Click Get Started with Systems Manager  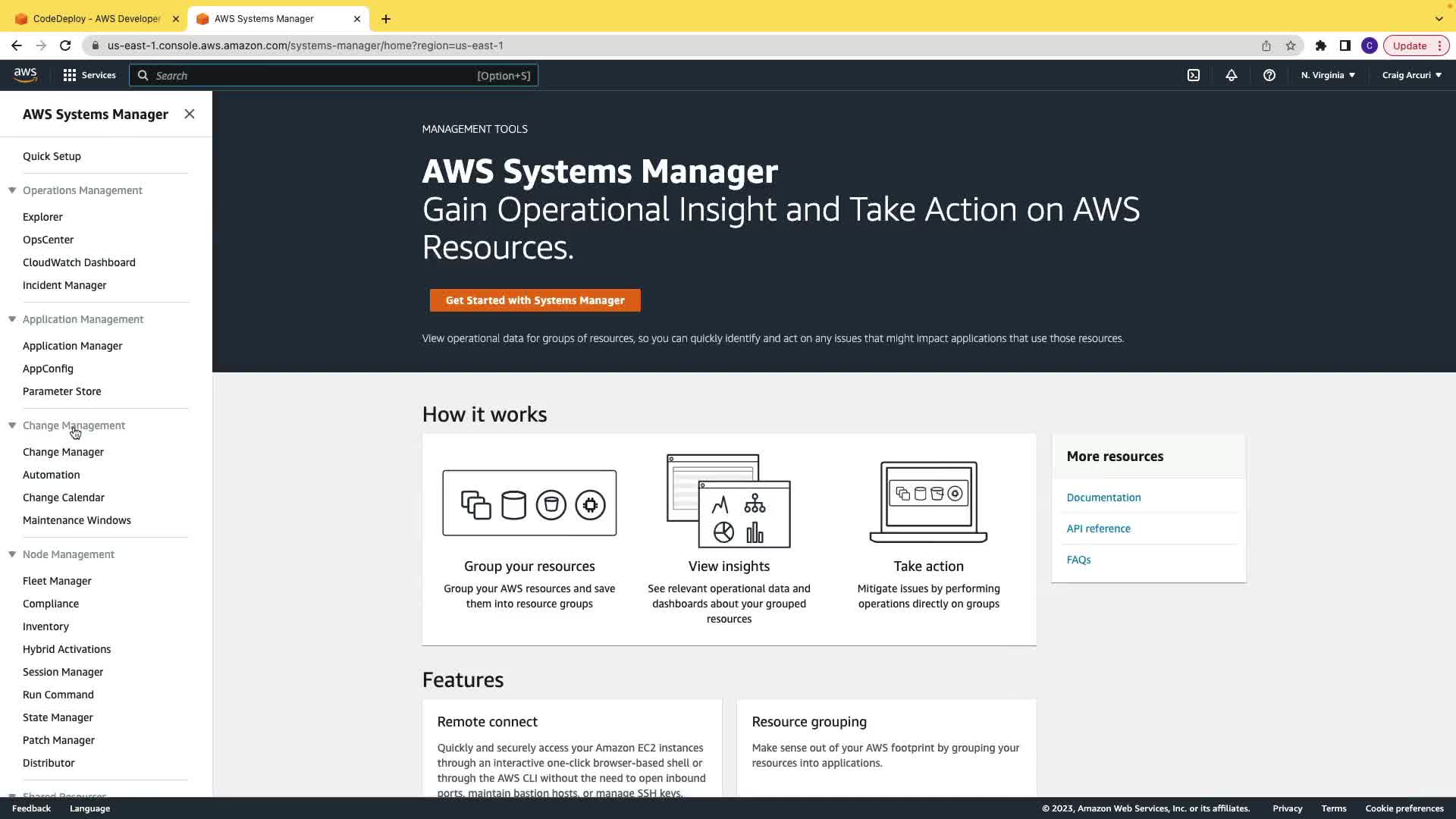[x=535, y=300]
